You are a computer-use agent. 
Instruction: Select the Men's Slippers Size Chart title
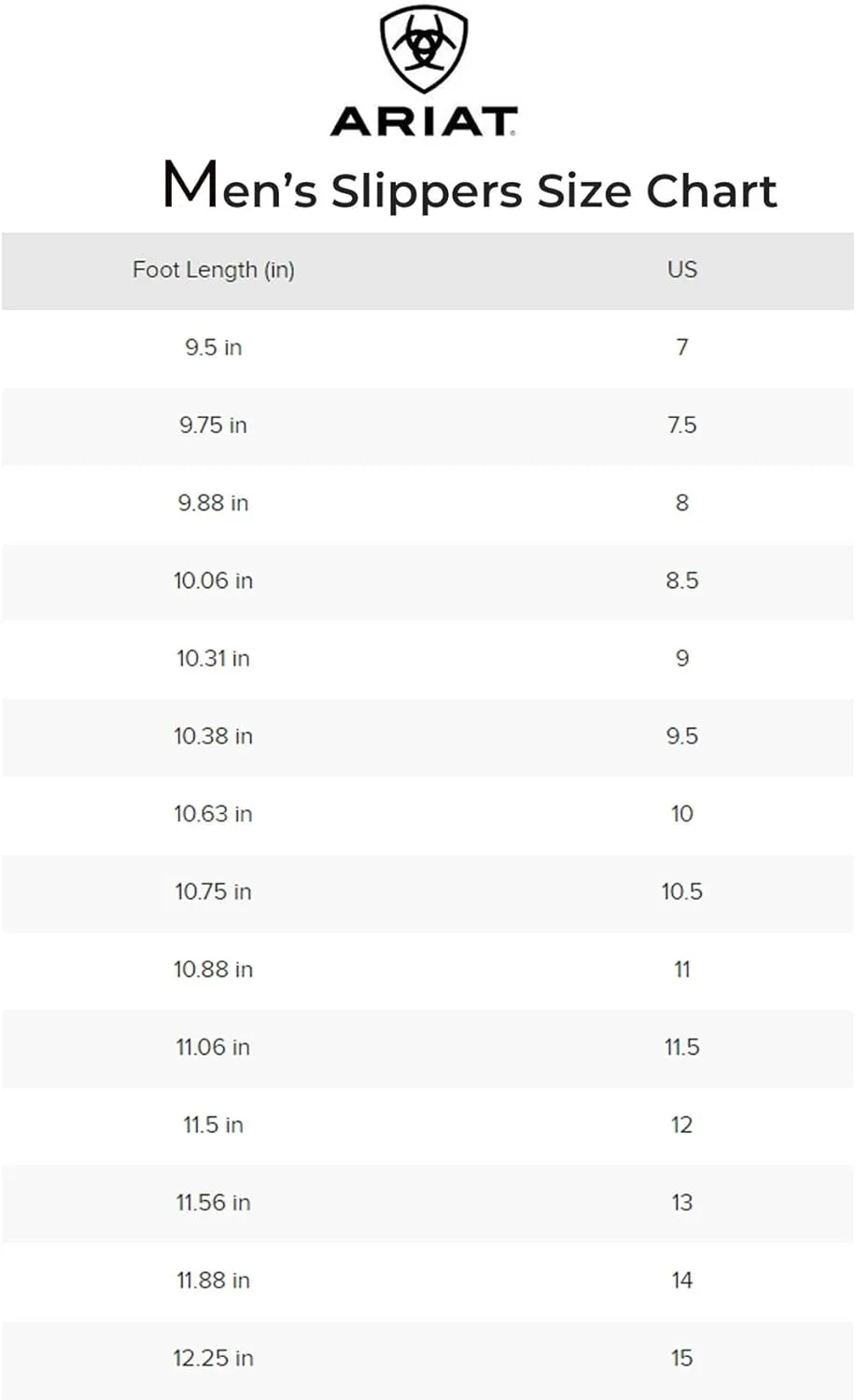(470, 187)
